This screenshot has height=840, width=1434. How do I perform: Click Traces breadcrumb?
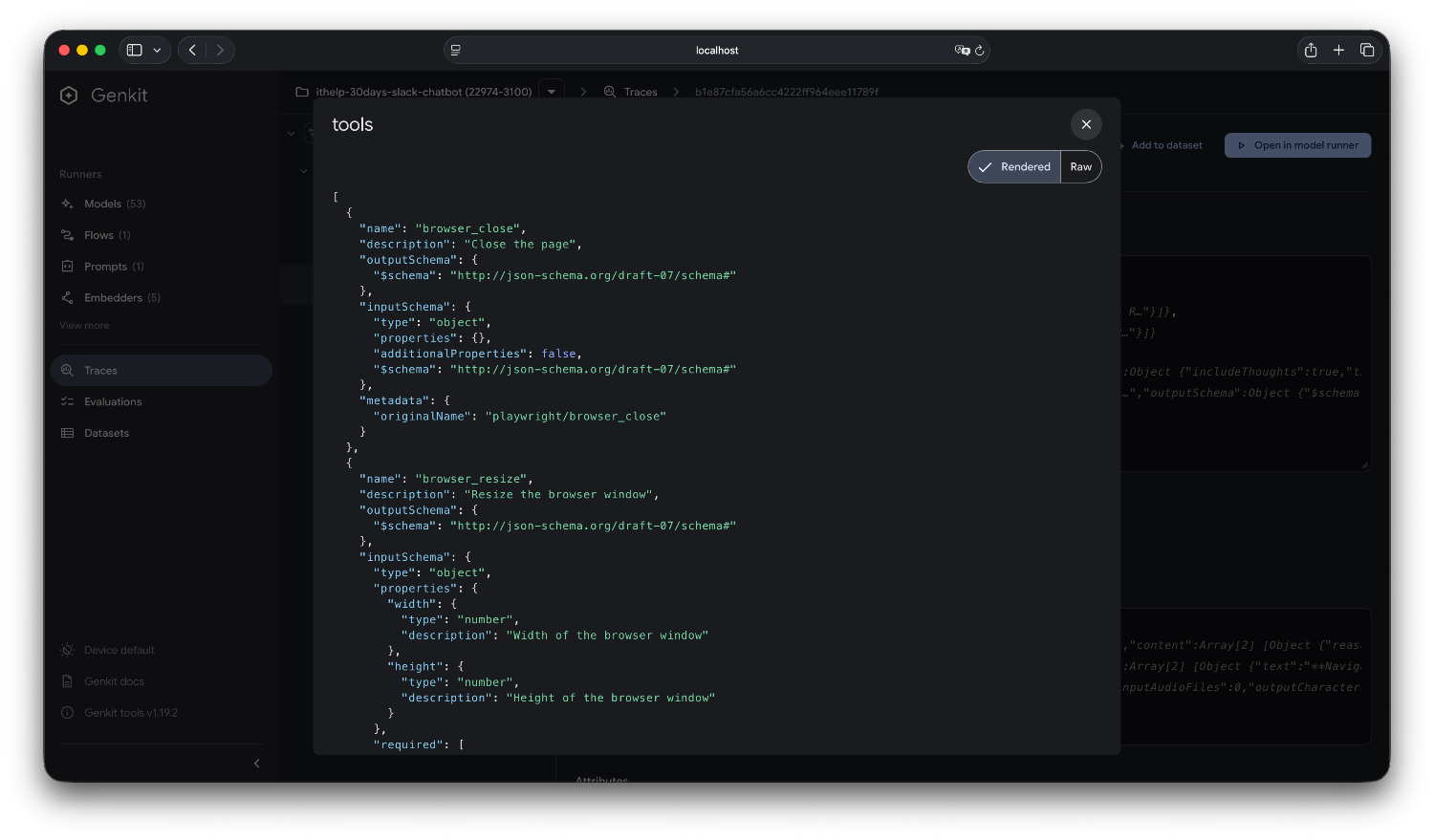[641, 92]
